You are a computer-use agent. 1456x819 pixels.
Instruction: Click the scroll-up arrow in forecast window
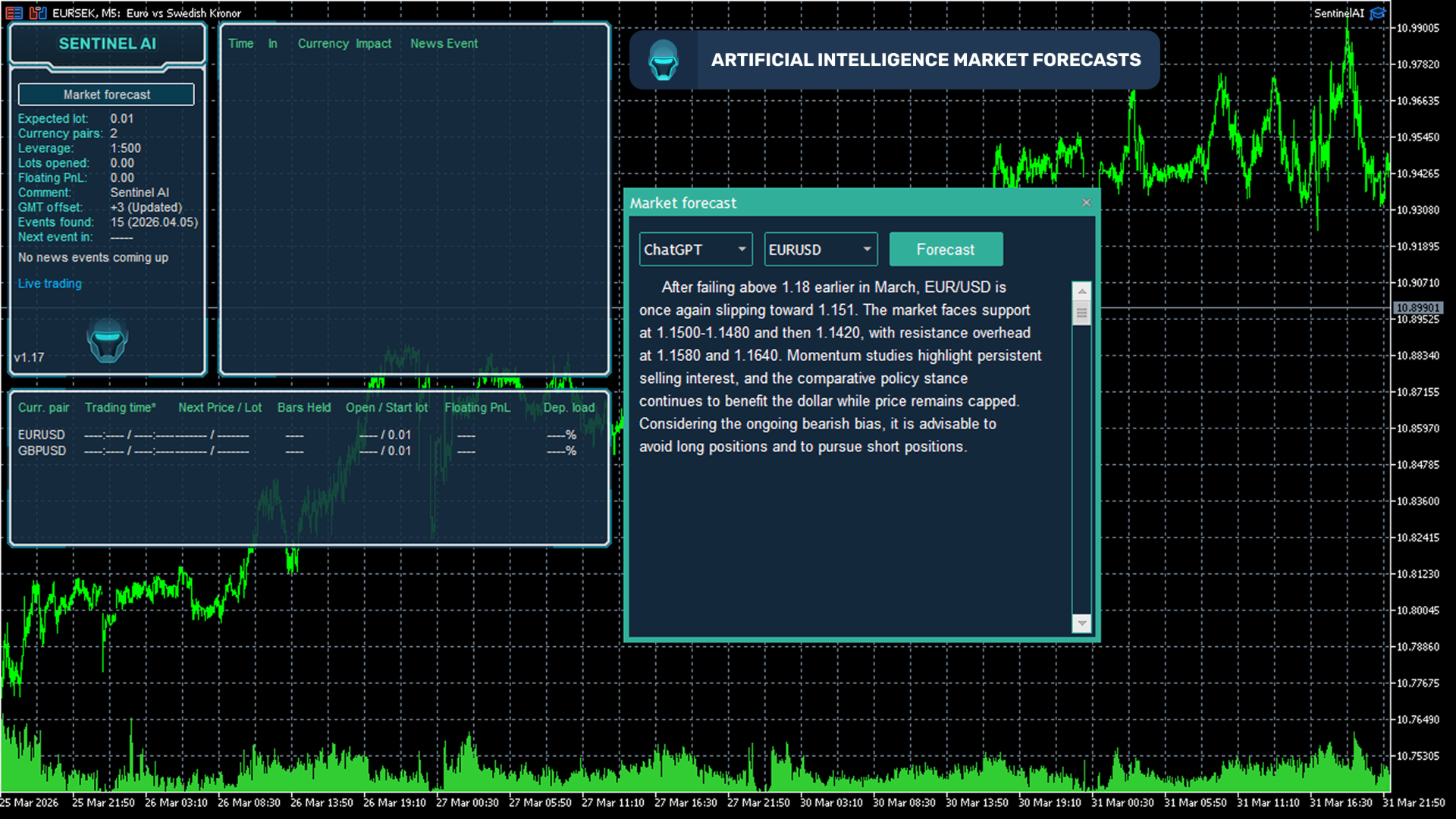click(x=1082, y=290)
